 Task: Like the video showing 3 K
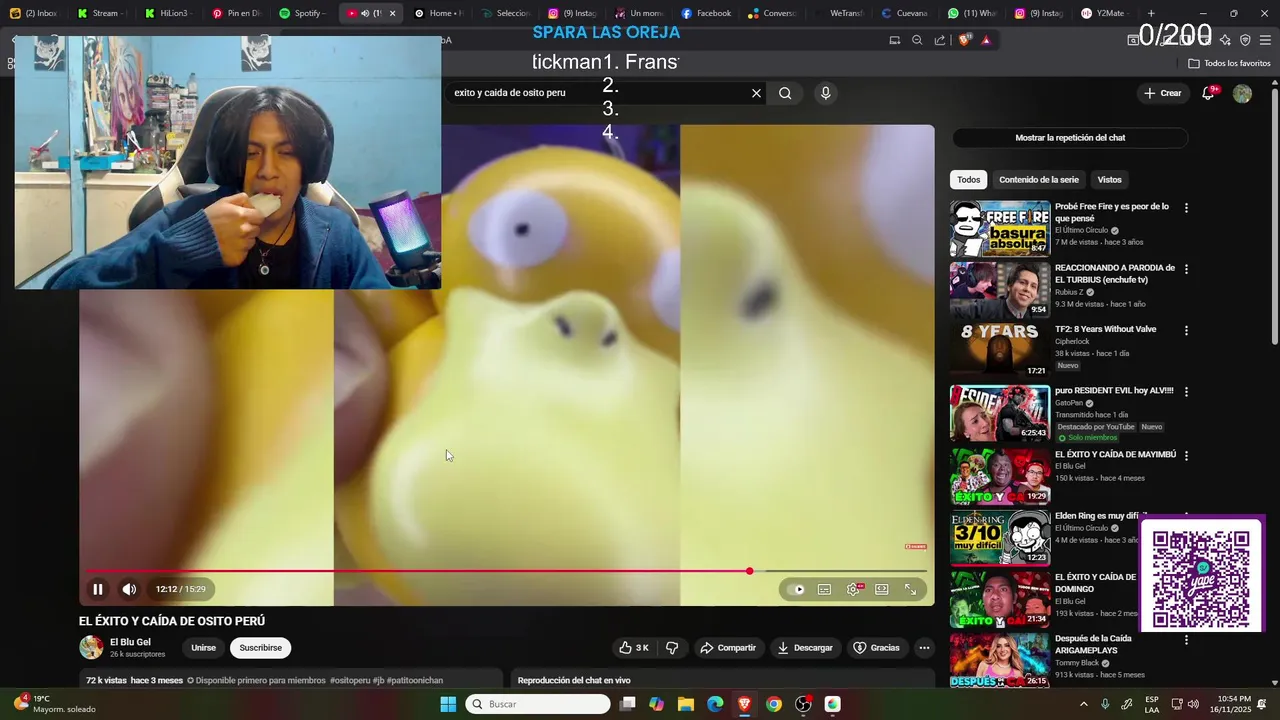click(x=634, y=648)
